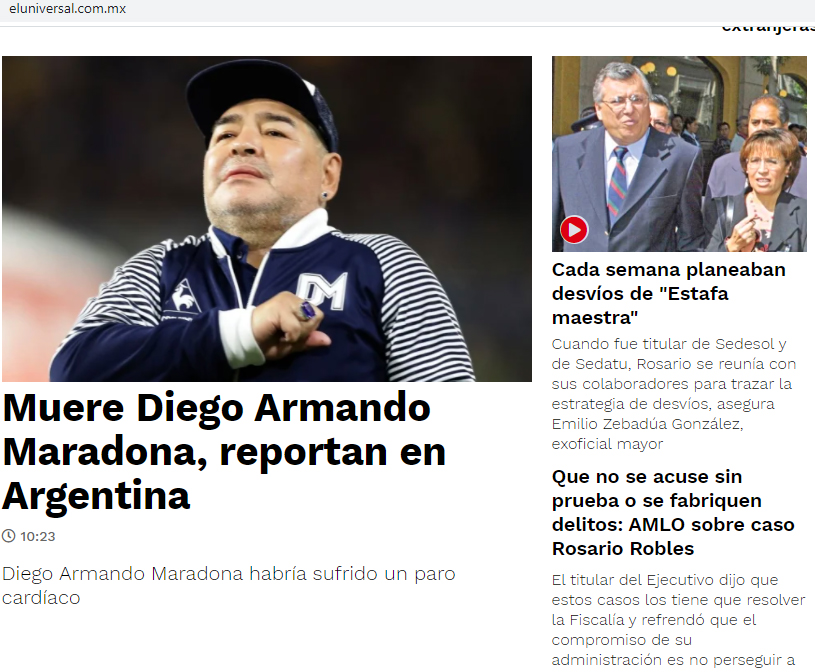Screen dimensions: 815x672
Task: Open headline "Muere Diego Armando Maradona"
Action: 224,452
